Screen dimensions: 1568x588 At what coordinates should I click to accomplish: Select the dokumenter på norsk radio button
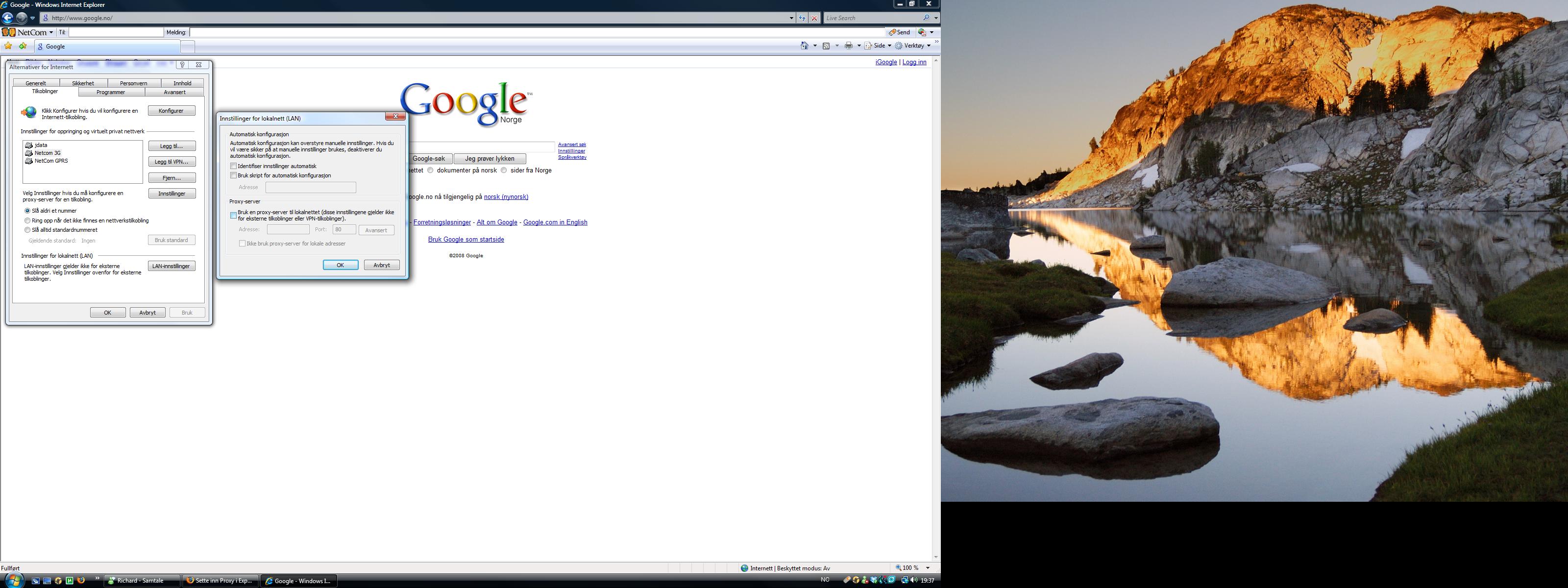430,171
